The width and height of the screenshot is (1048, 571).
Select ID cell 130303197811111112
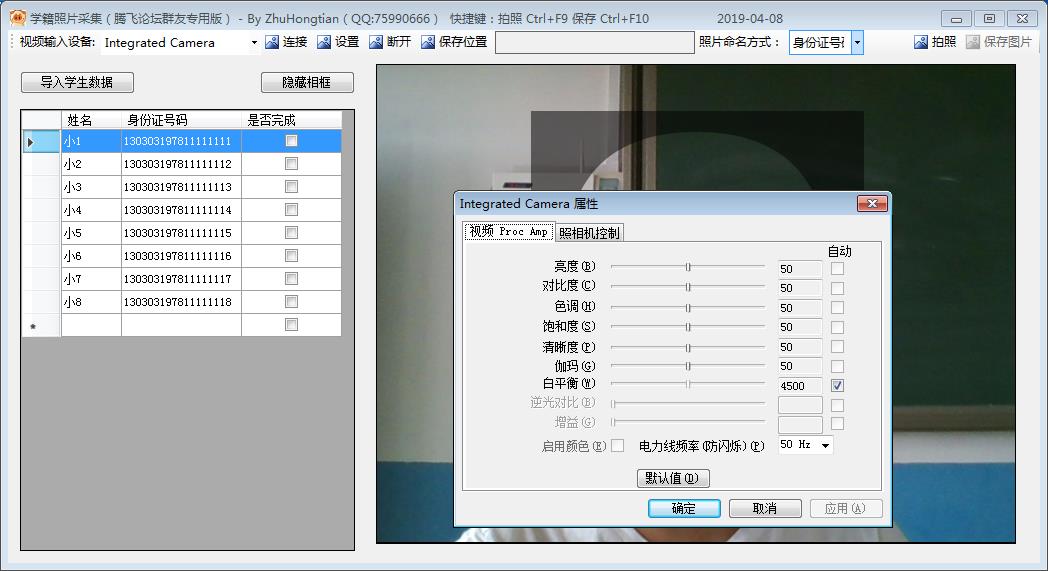(x=181, y=164)
